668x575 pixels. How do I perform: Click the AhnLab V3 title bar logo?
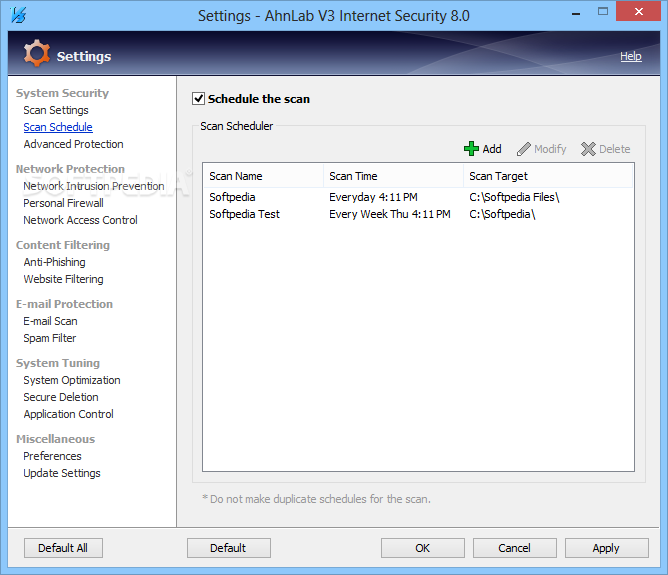(18, 15)
